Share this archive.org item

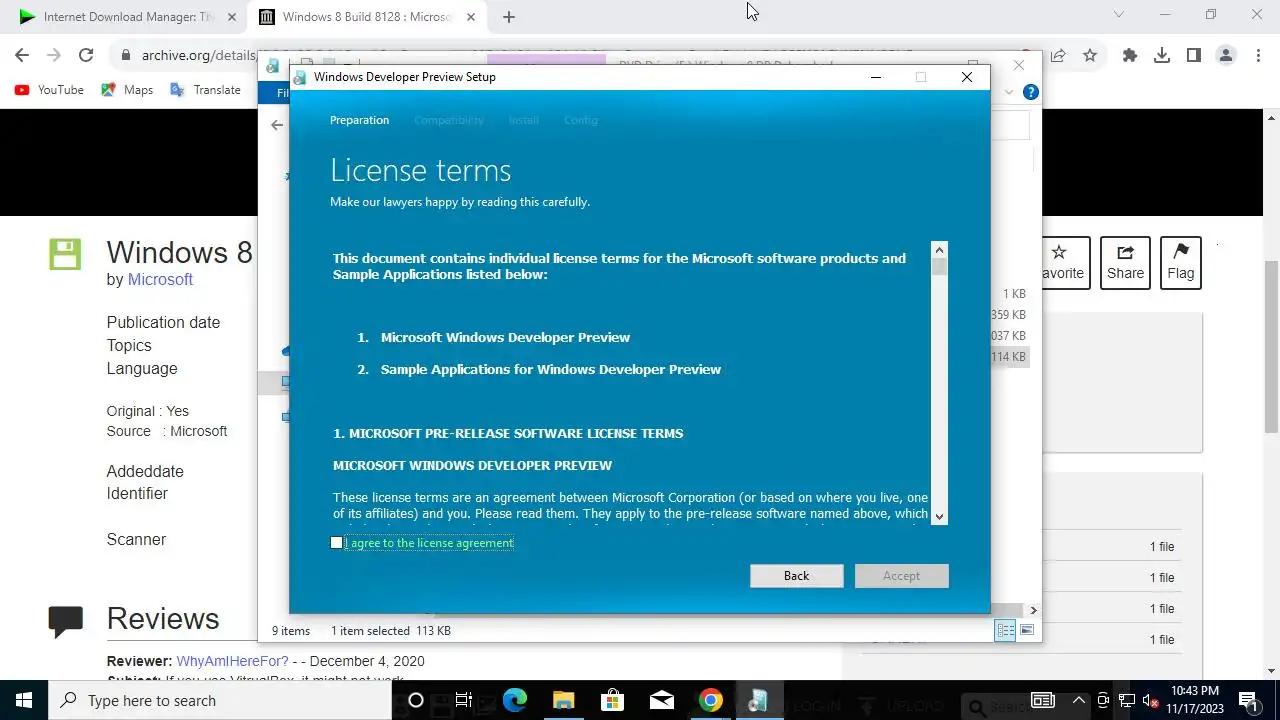[x=1125, y=263]
